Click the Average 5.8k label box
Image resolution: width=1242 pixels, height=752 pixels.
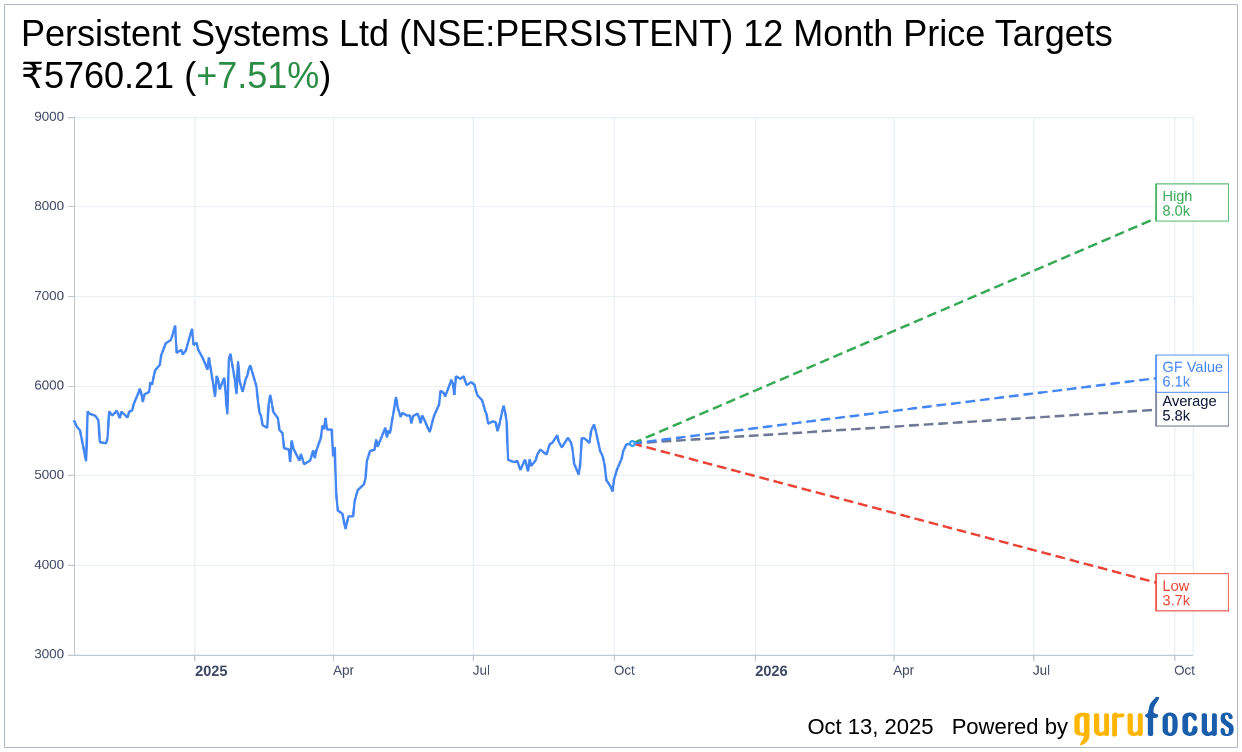[1191, 409]
